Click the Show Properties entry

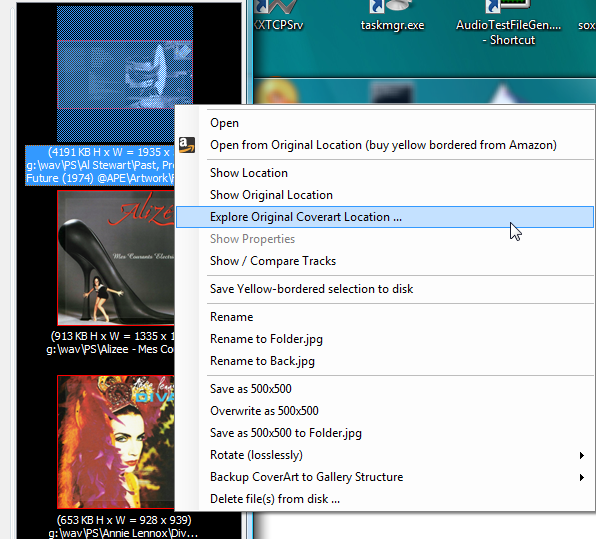pyautogui.click(x=385, y=239)
